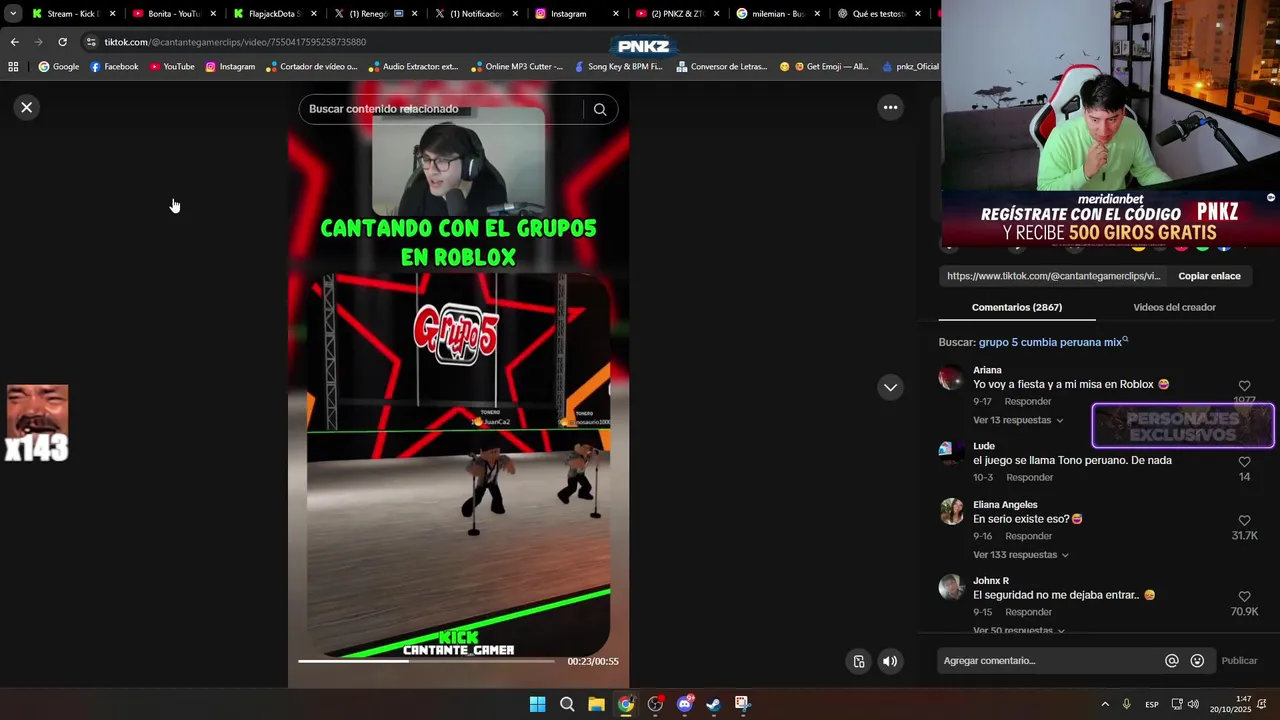The image size is (1280, 720).
Task: Expand 'Ver 13 respuestas' under Ariana's comment
Action: 1018,420
